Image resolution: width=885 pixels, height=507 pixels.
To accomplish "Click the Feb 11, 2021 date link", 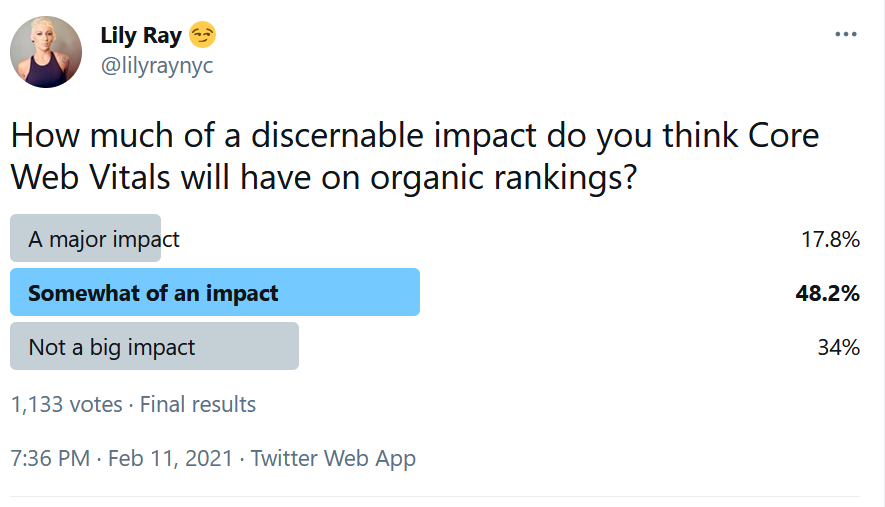I will pyautogui.click(x=170, y=458).
